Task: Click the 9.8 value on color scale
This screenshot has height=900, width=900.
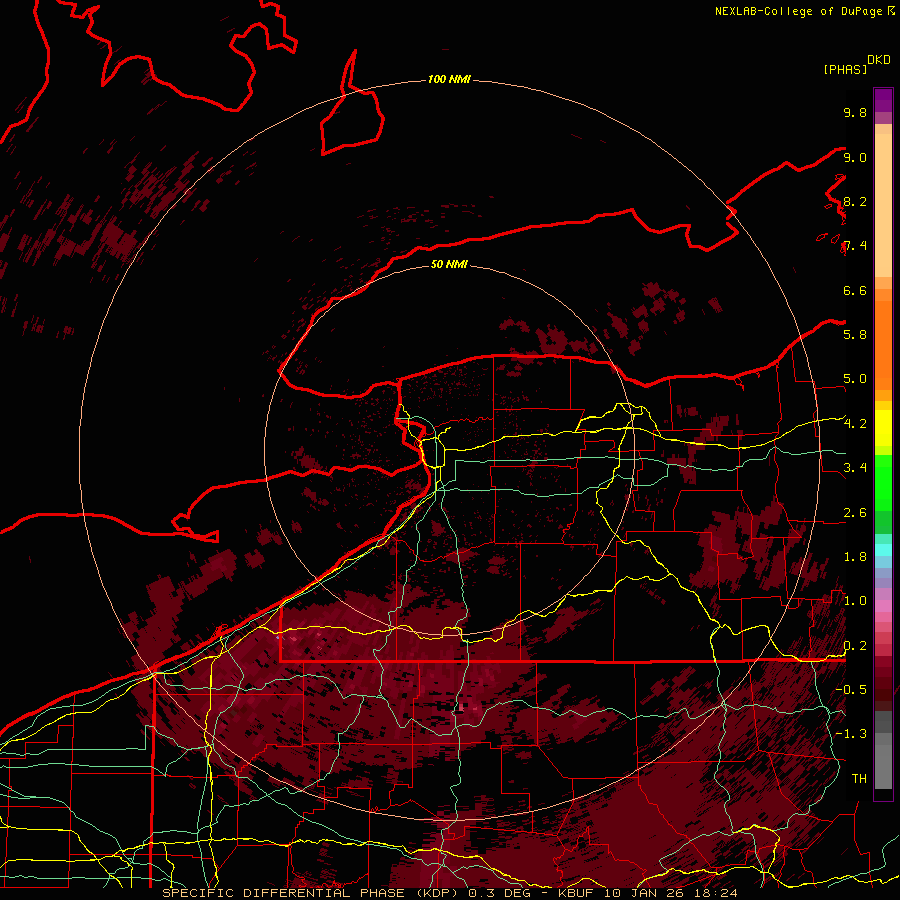Action: (x=855, y=112)
